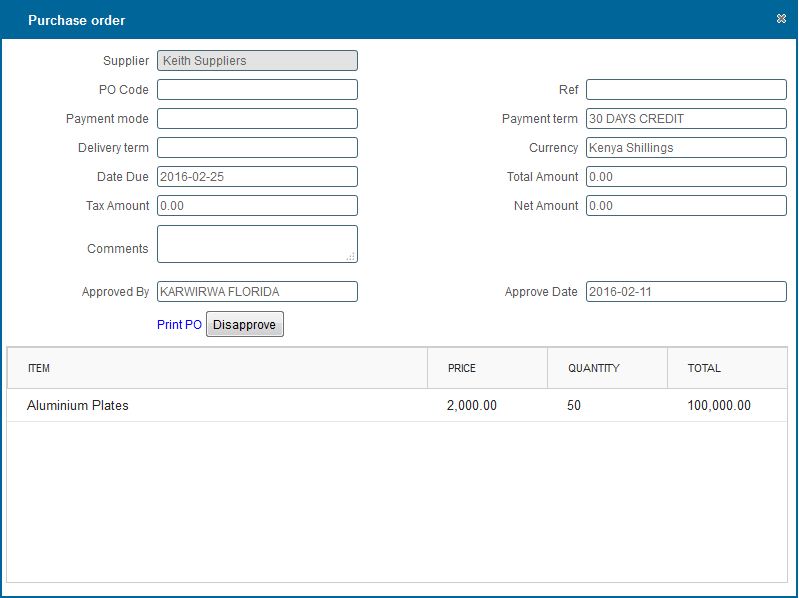Click the ITEM column header

(39, 368)
